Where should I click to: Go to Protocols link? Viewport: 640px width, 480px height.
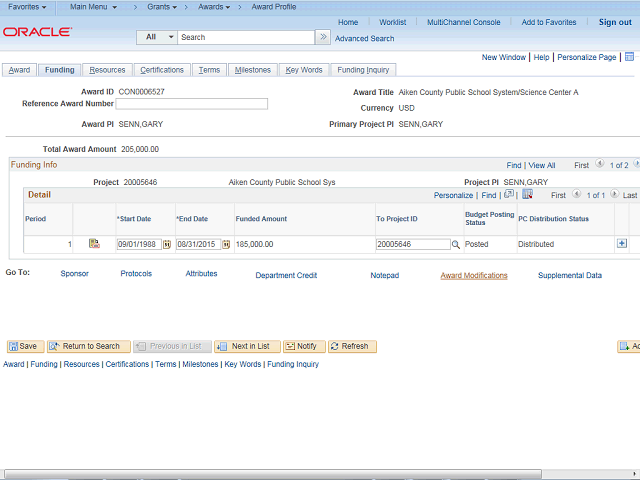136,273
